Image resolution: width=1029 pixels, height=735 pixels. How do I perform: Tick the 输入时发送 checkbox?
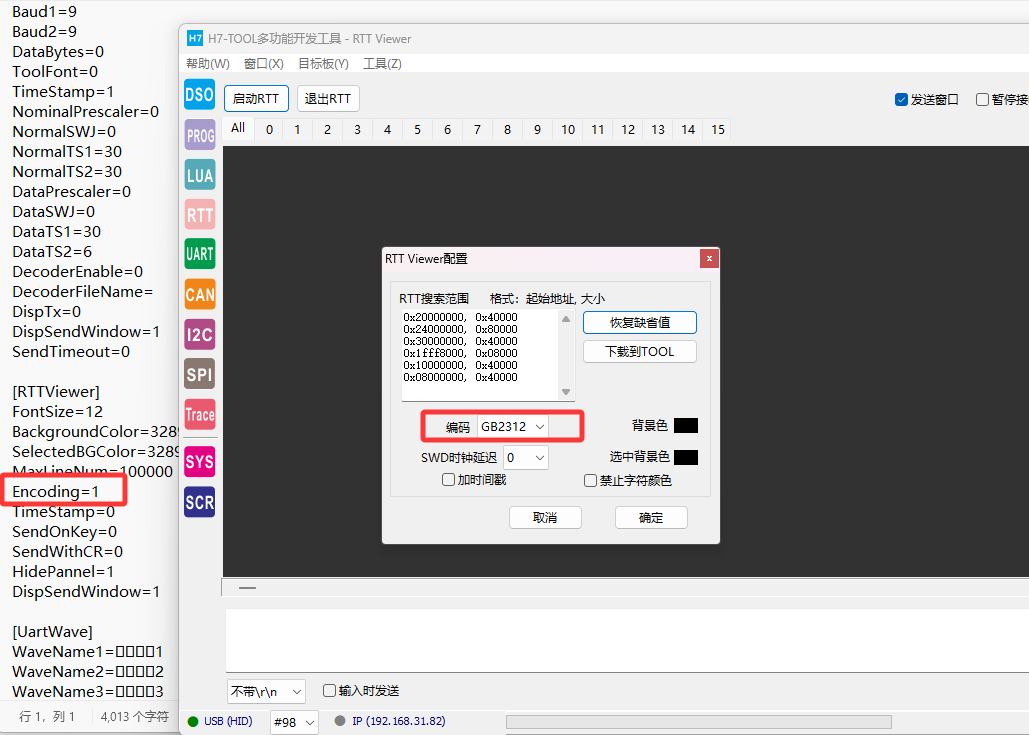(x=329, y=690)
